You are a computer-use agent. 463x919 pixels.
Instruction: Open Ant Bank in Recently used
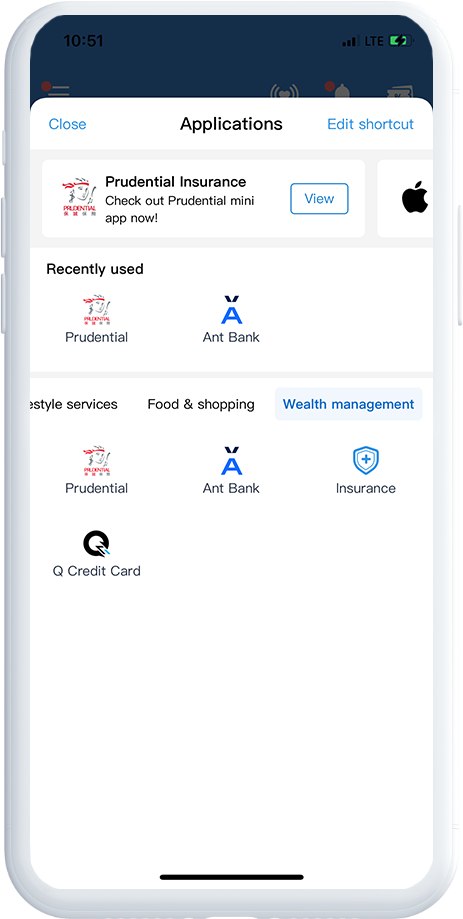231,319
